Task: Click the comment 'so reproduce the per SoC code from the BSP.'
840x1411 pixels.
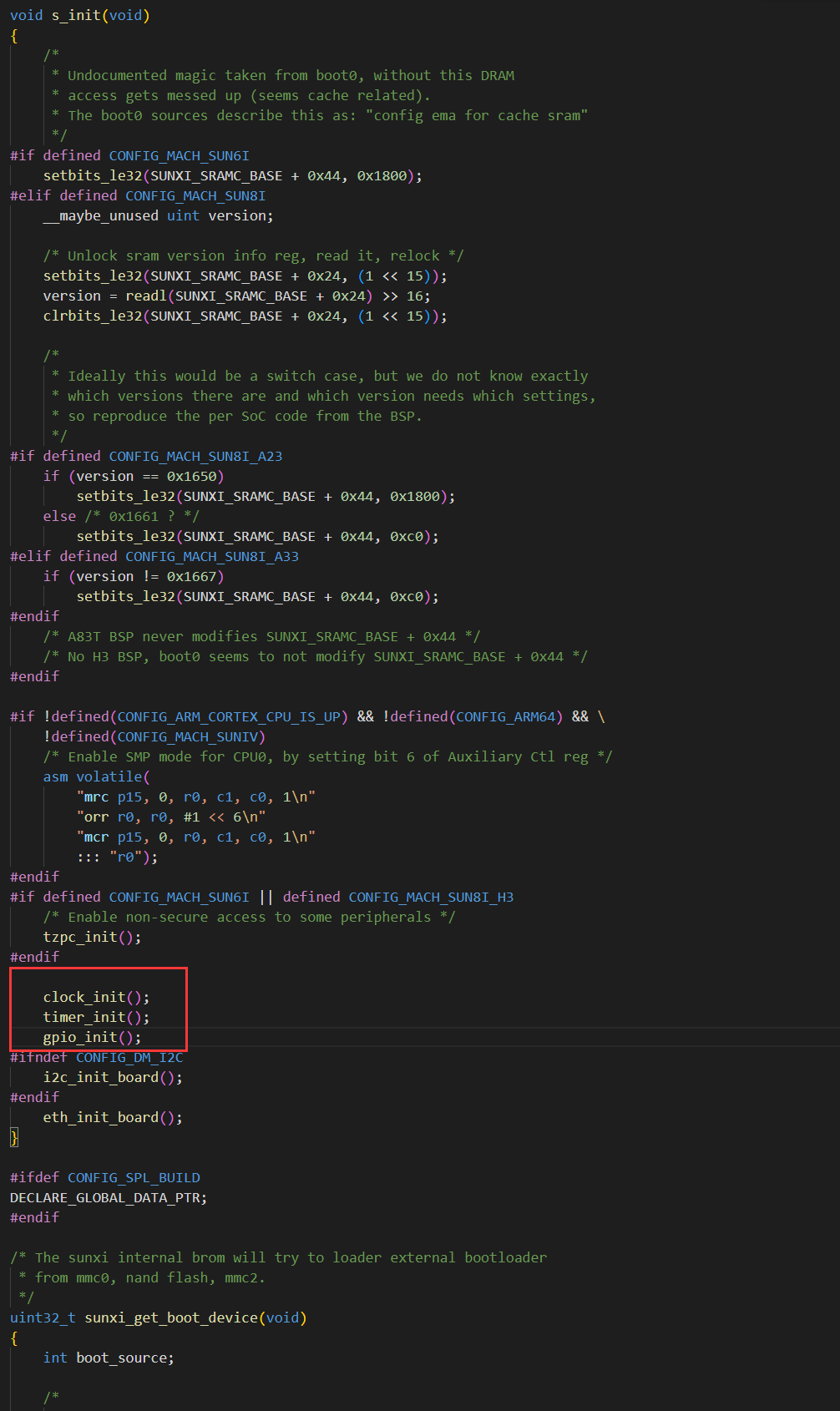Action: 237,416
